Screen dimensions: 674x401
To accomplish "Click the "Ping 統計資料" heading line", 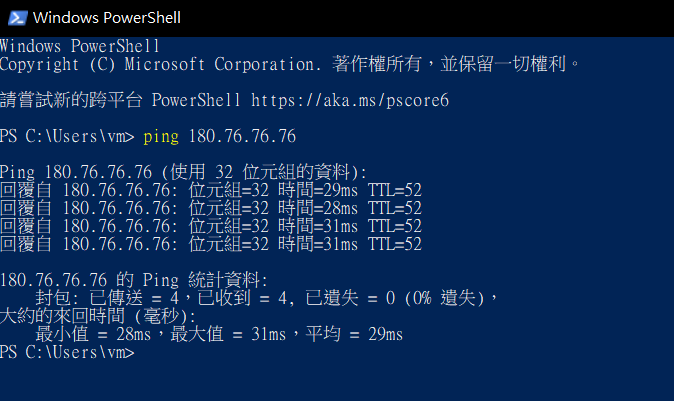I will (134, 280).
